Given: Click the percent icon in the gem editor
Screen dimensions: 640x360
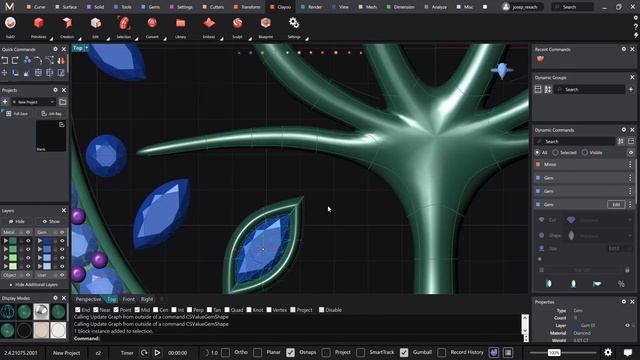Looking at the screenshot, I should [621, 284].
